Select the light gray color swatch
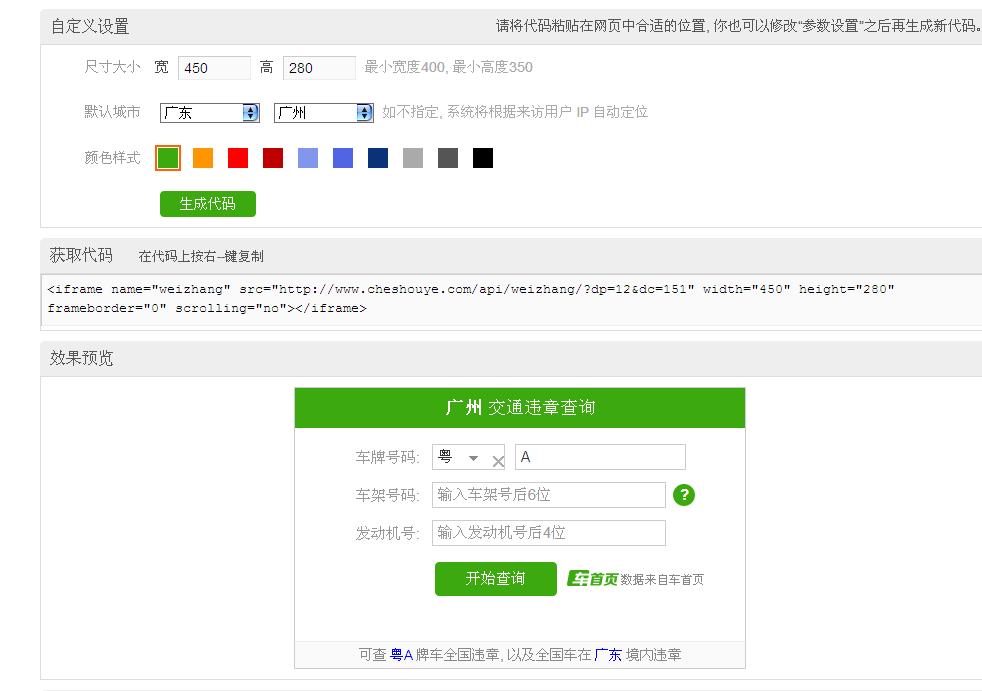The width and height of the screenshot is (982, 691). [413, 158]
